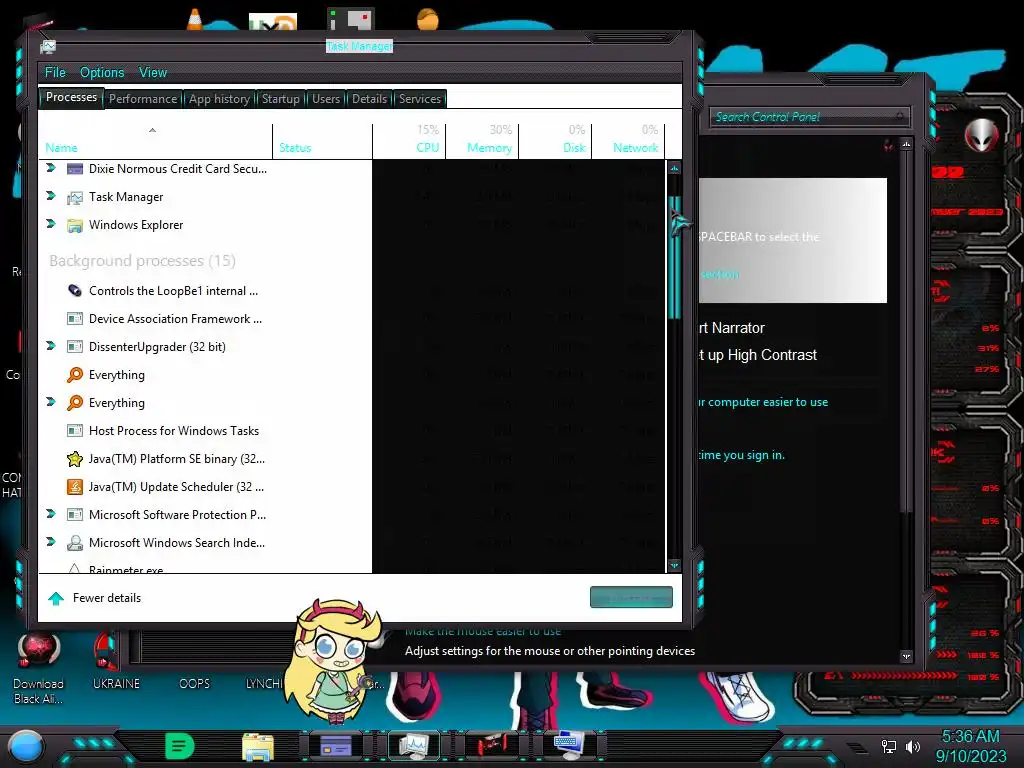This screenshot has height=768, width=1024.
Task: Switch to the App history tab
Action: (219, 99)
